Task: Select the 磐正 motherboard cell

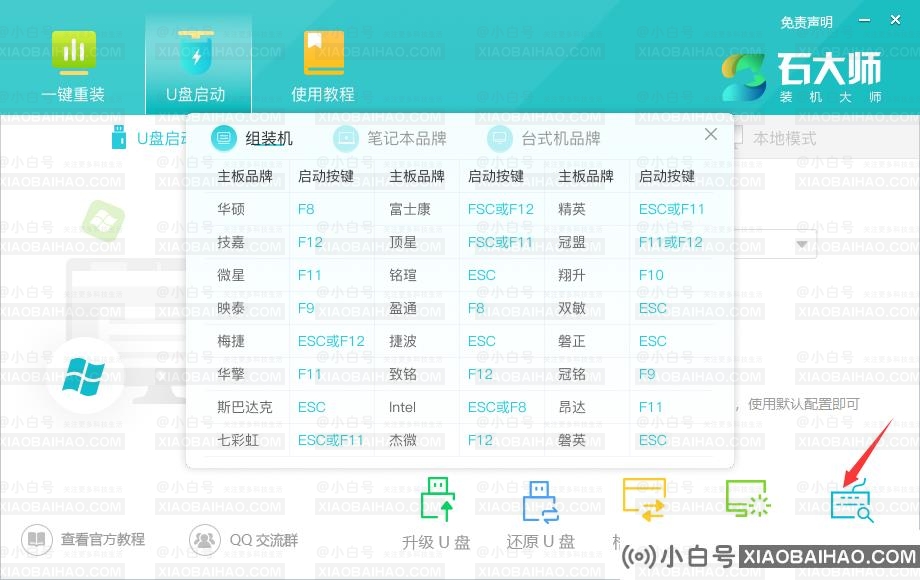Action: pos(571,341)
